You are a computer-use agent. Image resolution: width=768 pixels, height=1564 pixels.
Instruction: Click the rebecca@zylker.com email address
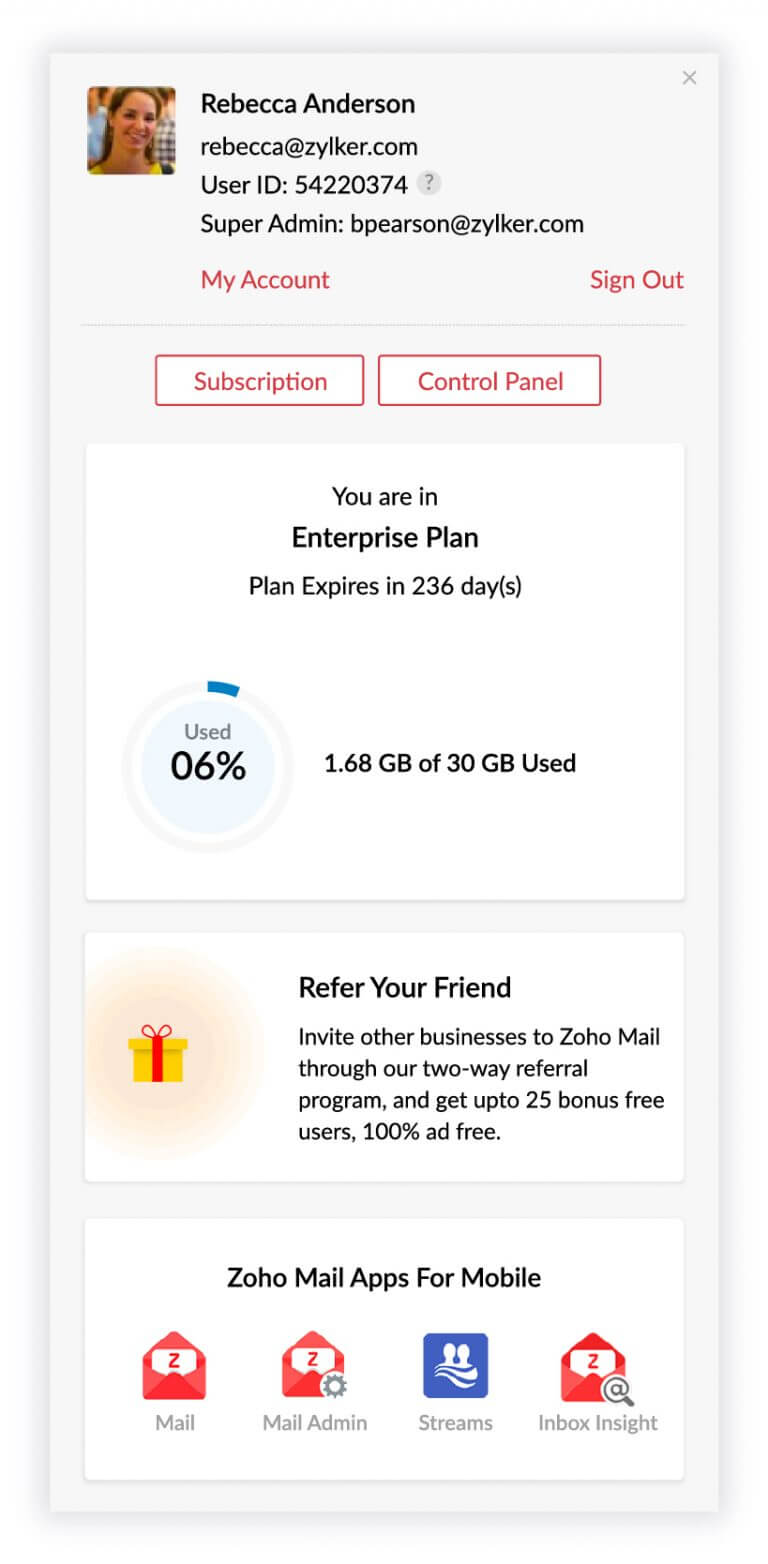coord(309,147)
